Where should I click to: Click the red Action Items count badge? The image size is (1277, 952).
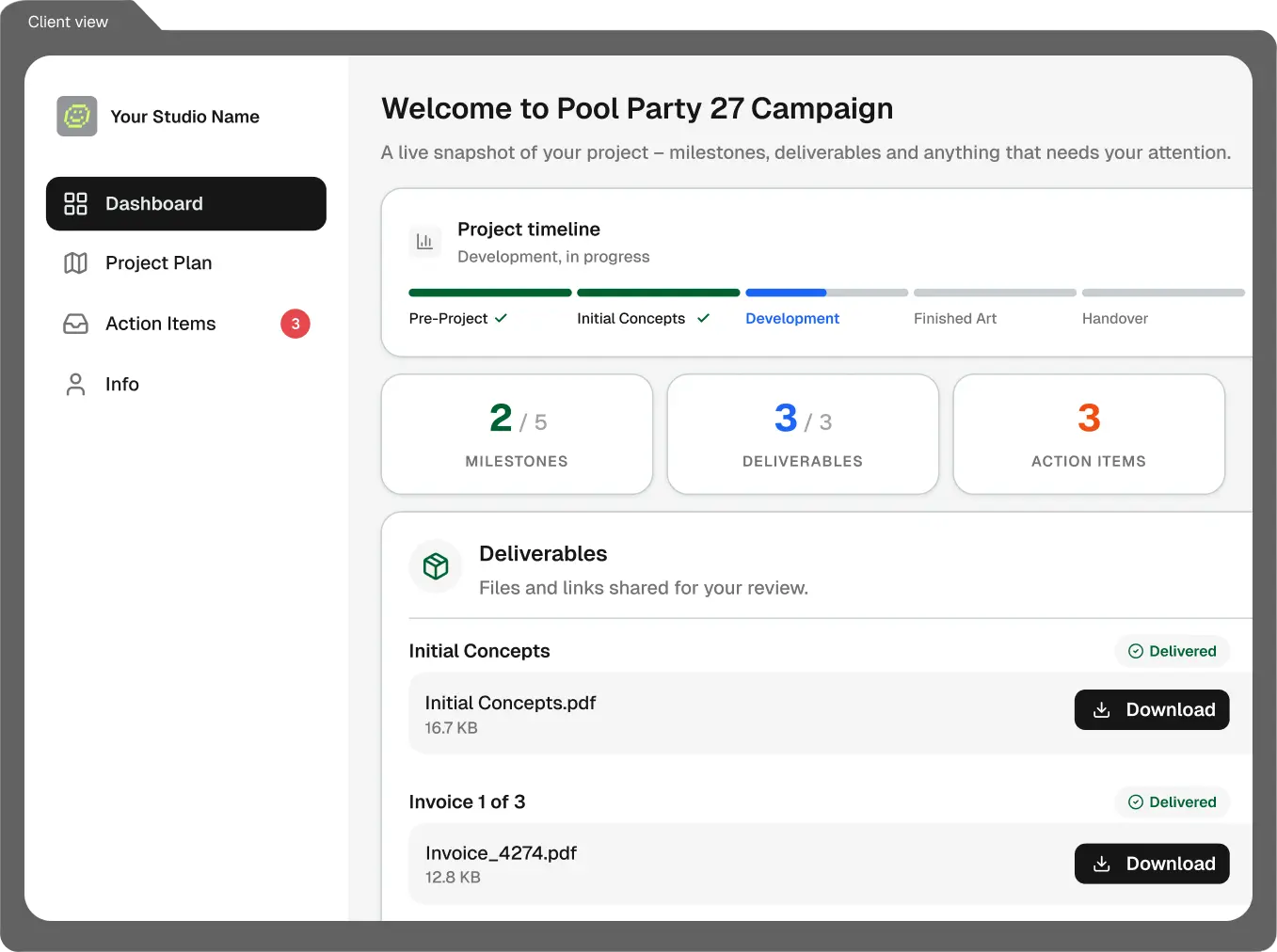click(295, 324)
